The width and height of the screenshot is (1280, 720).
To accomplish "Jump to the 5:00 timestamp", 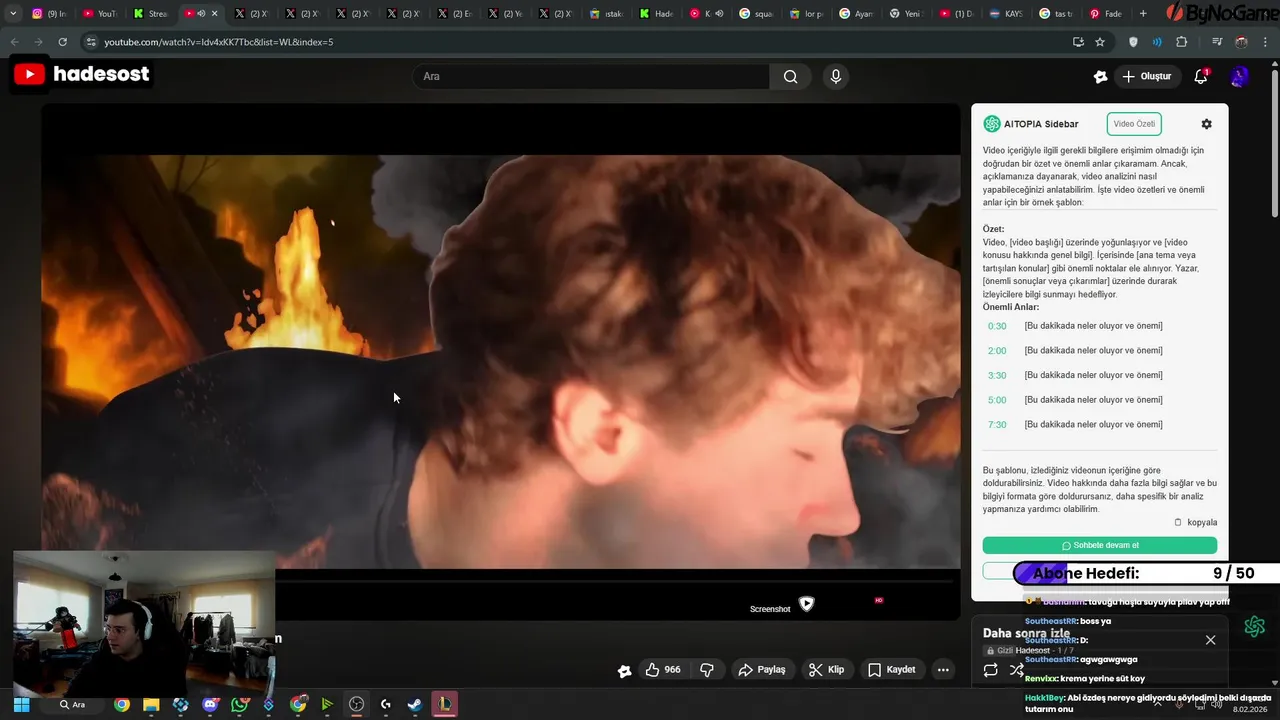I will pos(997,400).
